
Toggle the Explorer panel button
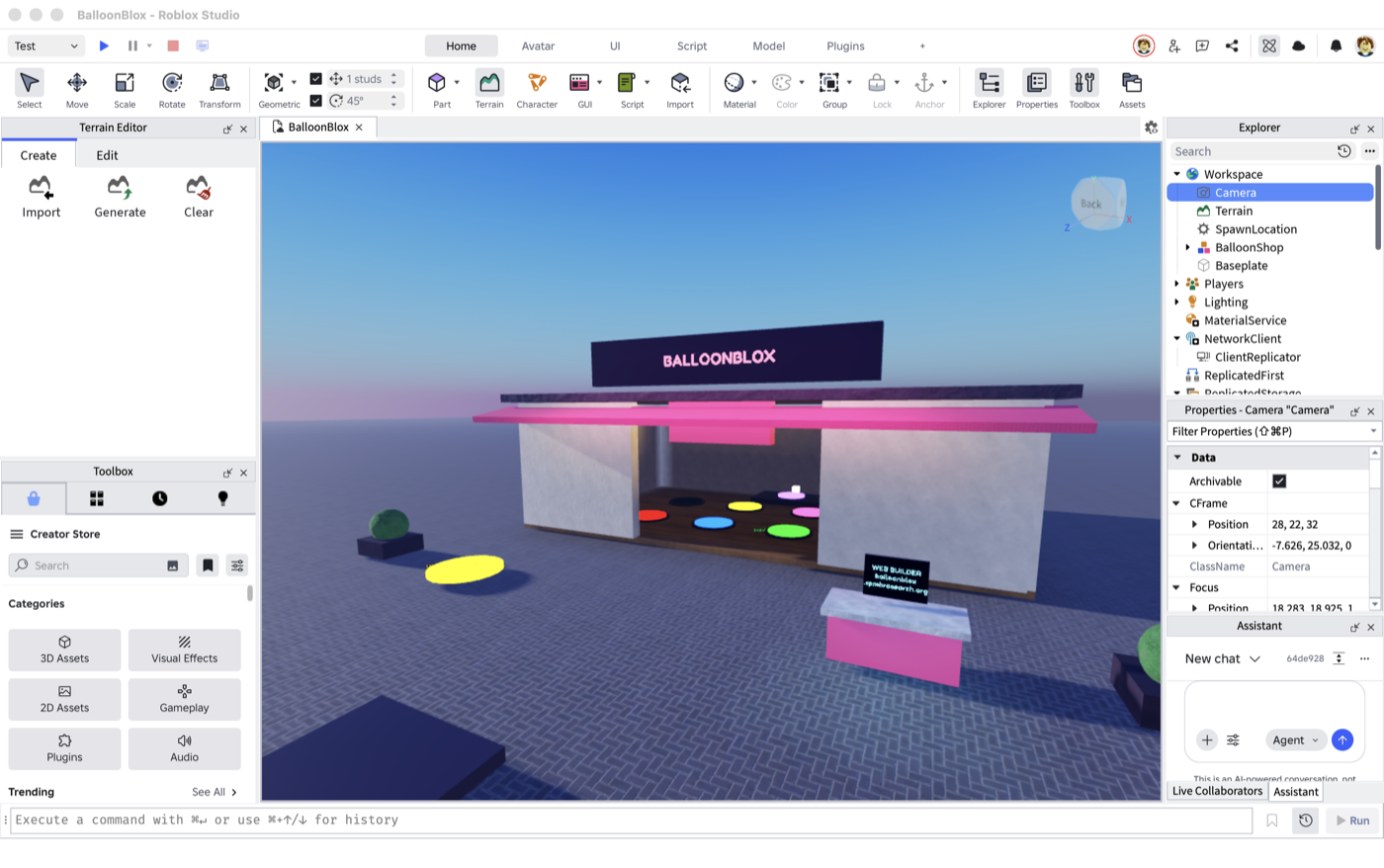pyautogui.click(x=989, y=89)
